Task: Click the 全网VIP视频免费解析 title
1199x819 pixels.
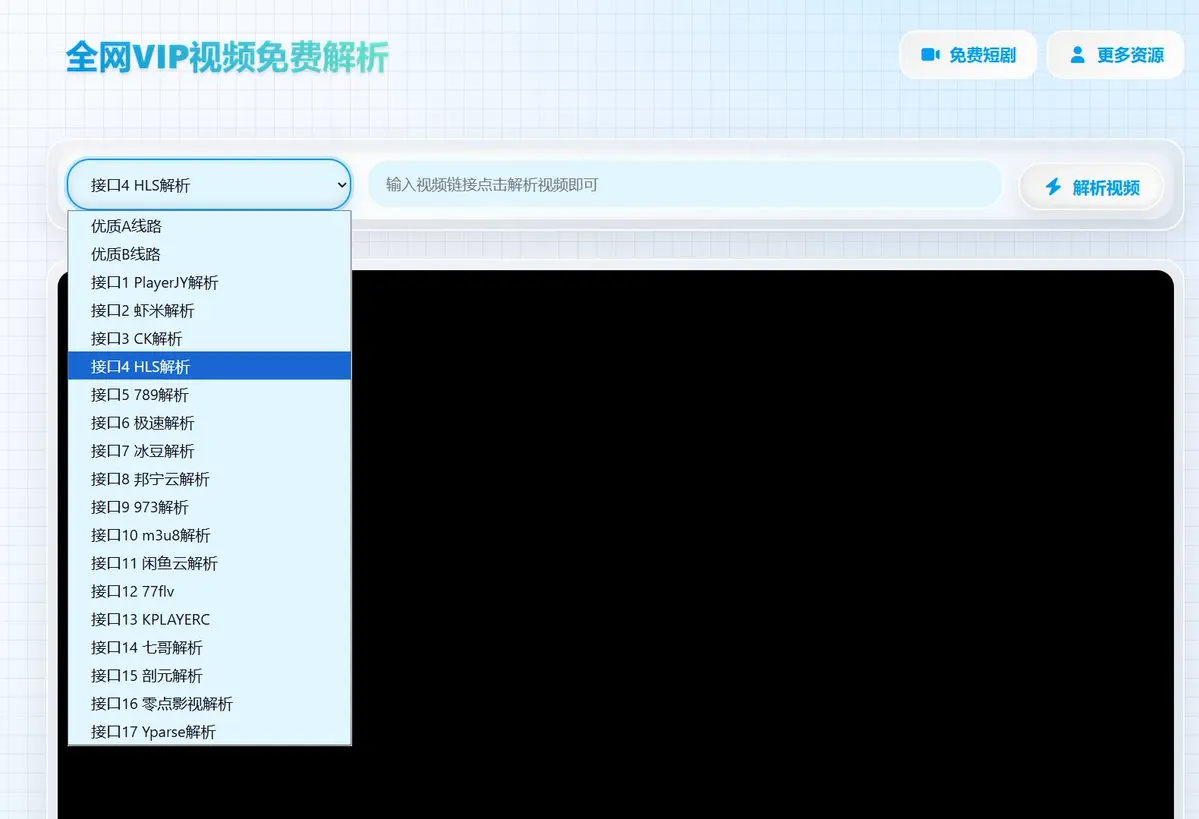Action: 227,57
